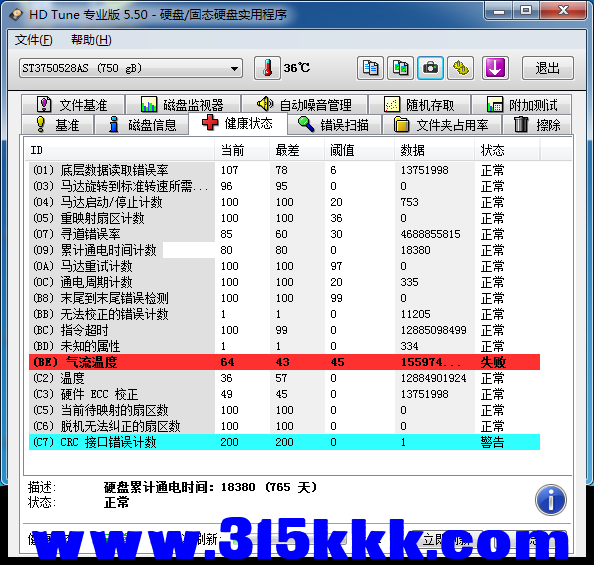This screenshot has width=594, height=565.
Task: Select the (05) 重映射扇区计数 row
Action: [284, 218]
